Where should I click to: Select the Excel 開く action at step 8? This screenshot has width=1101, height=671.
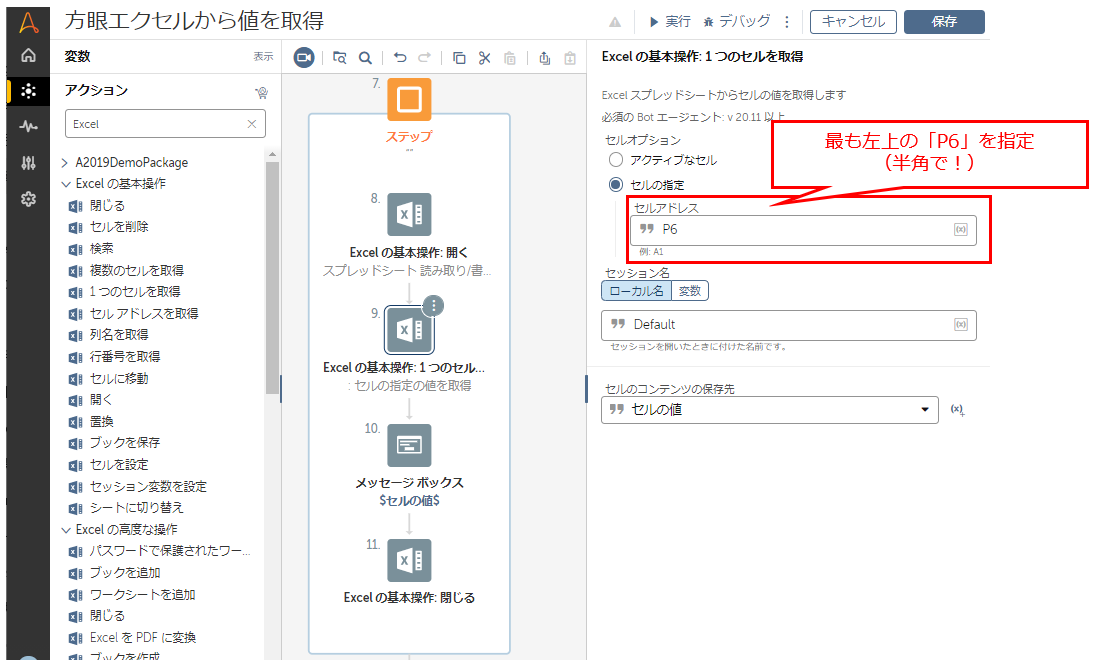point(409,214)
